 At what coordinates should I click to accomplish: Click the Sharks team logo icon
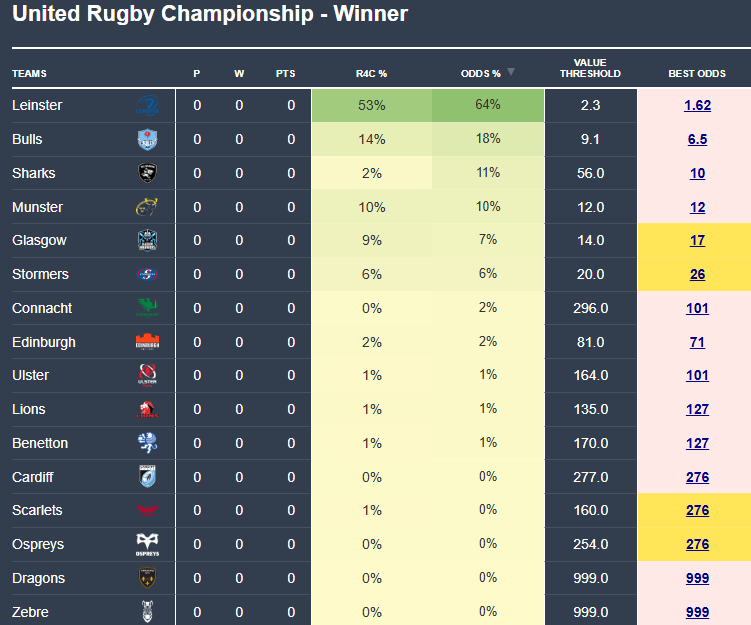click(x=148, y=173)
